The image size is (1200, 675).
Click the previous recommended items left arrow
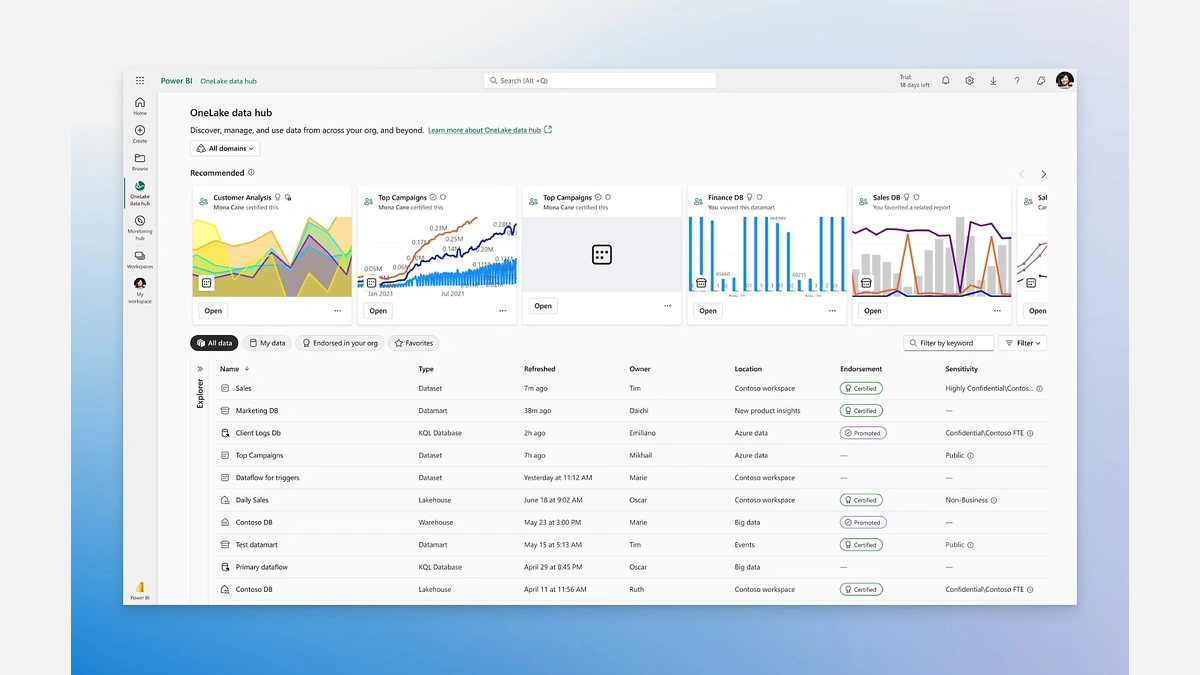[1021, 174]
